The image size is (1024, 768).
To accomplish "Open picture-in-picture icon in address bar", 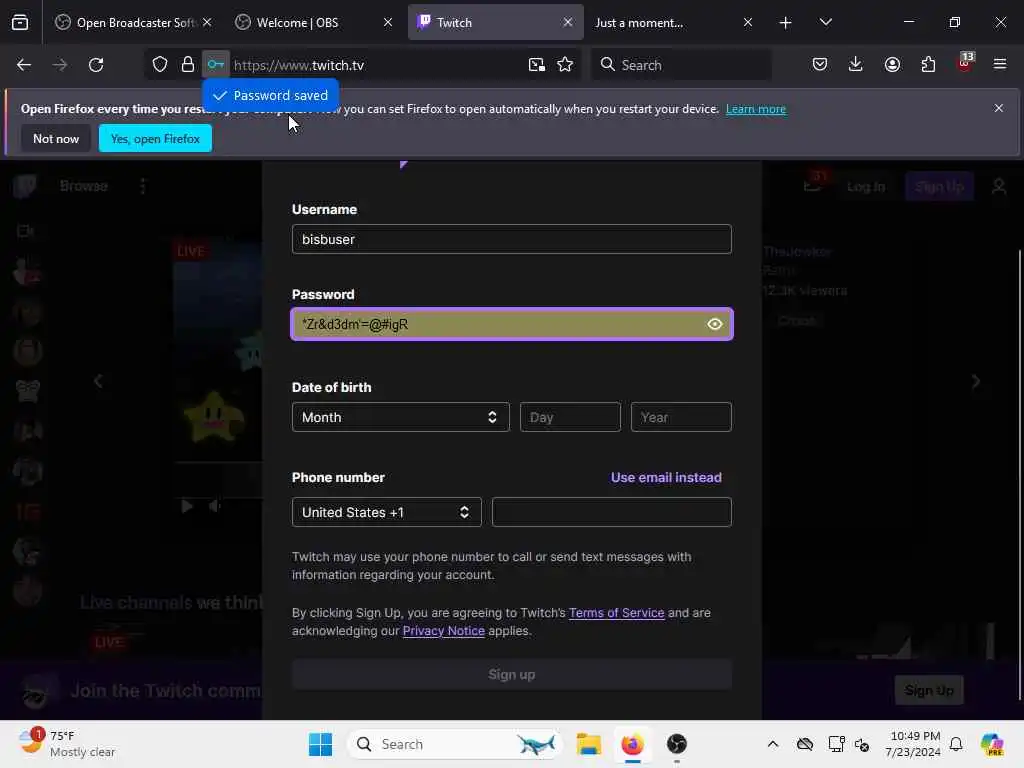I will (537, 65).
